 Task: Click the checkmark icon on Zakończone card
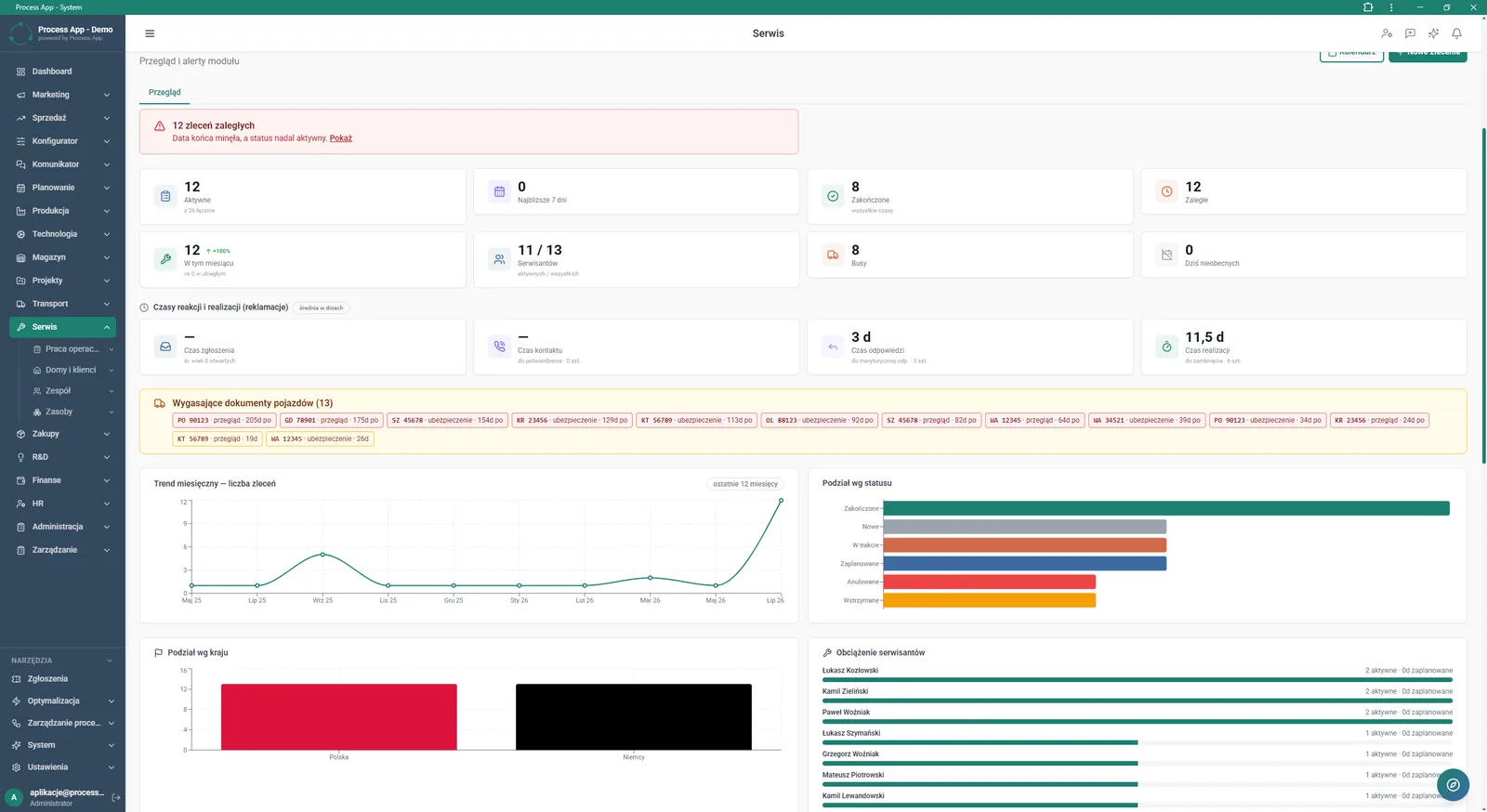tap(833, 196)
